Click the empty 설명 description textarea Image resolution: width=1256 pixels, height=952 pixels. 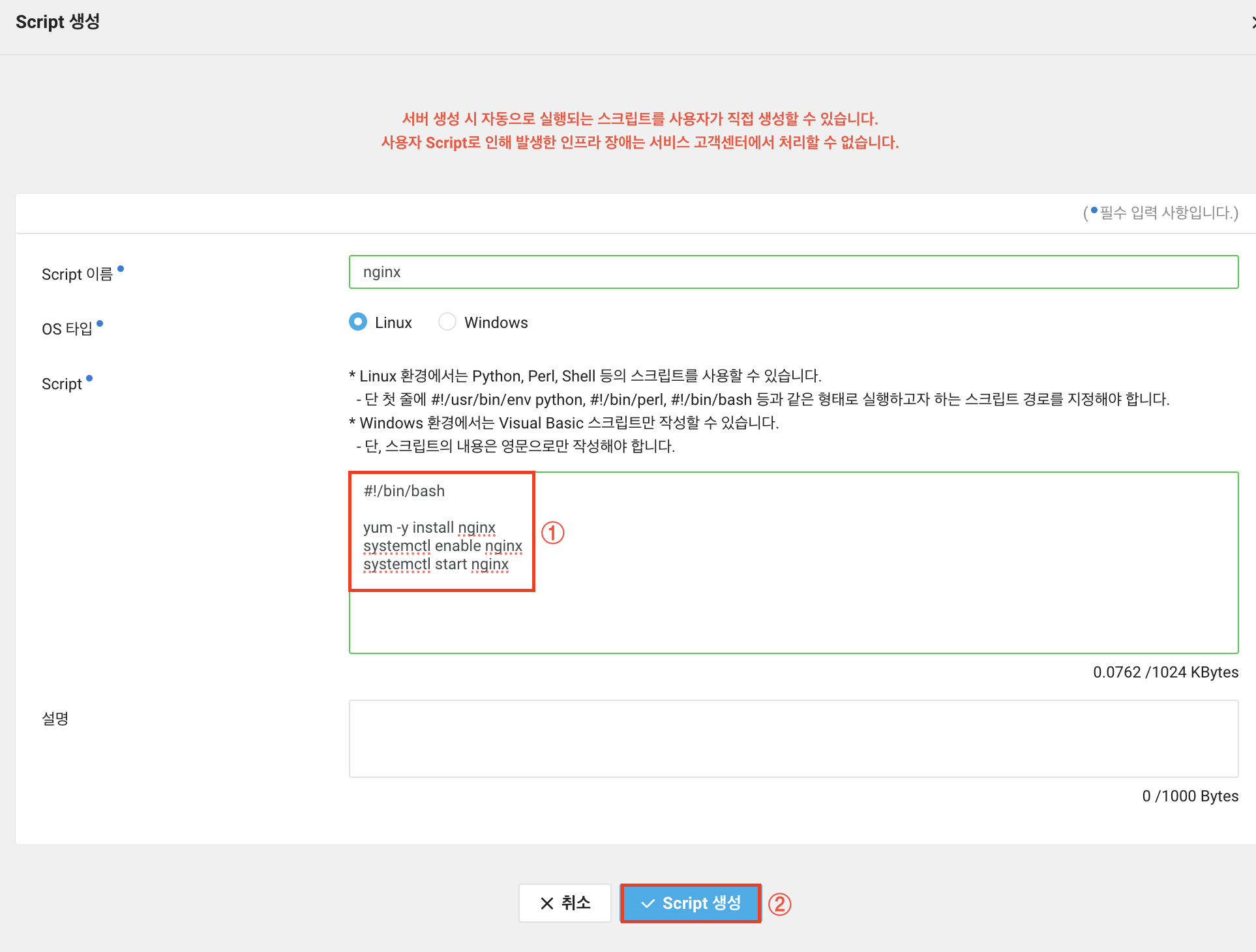[793, 738]
